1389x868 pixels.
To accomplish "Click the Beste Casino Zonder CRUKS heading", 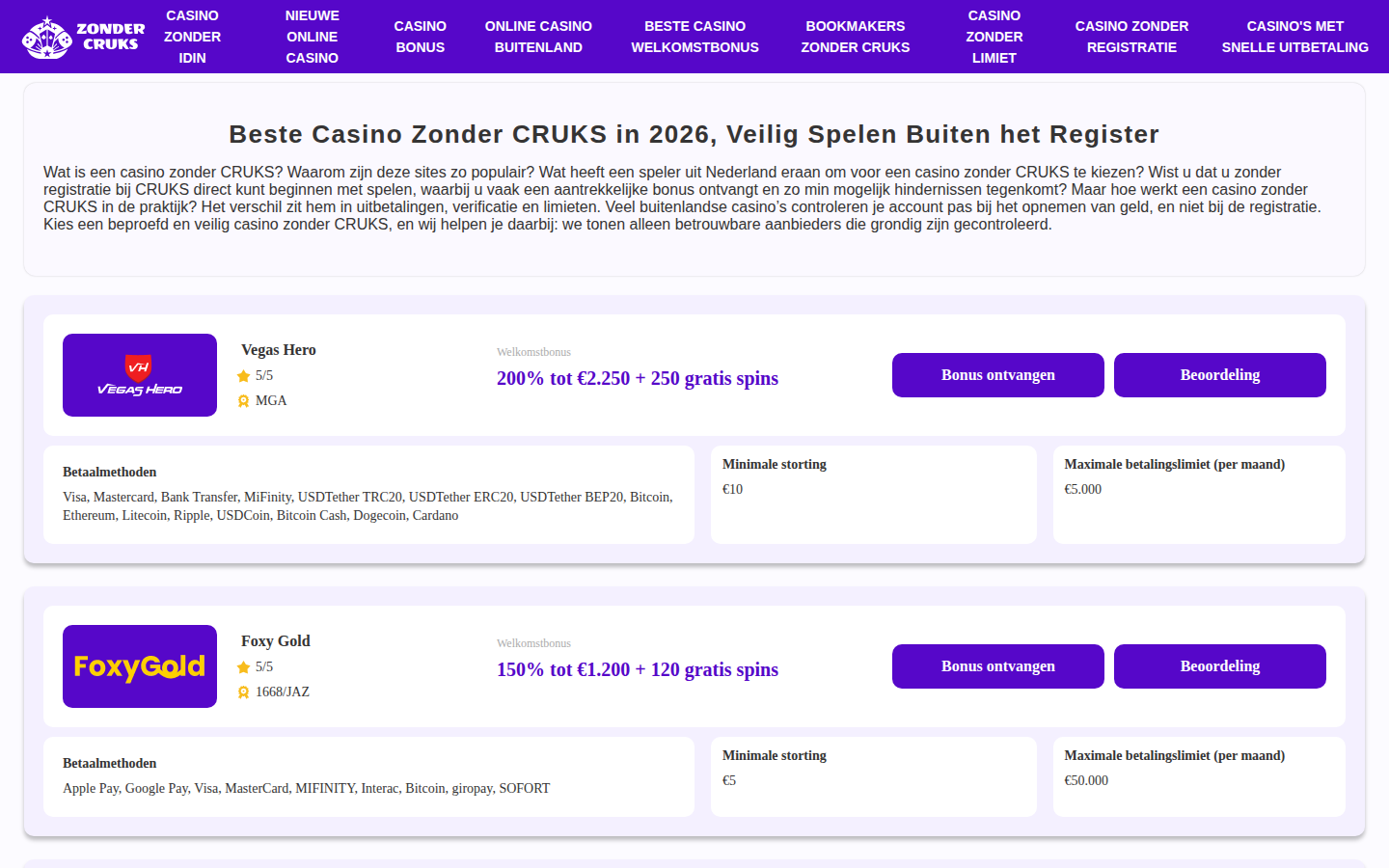I will 694,134.
